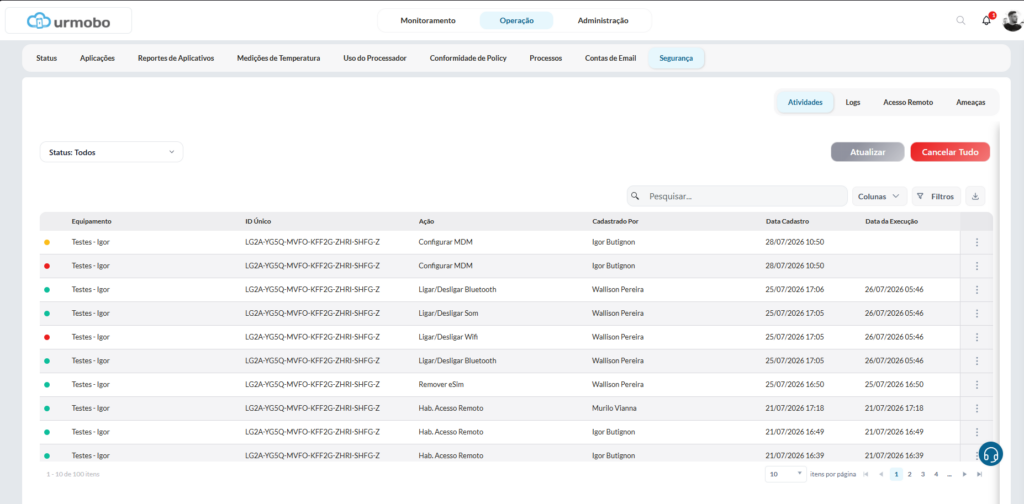Go to last page of results

coord(979,475)
